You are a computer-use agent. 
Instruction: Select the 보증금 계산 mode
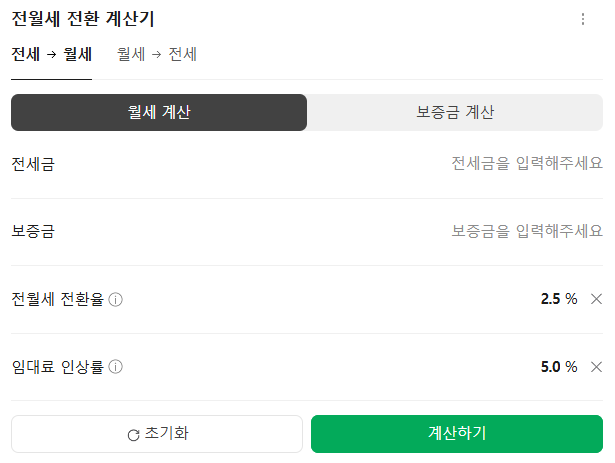[x=455, y=113]
